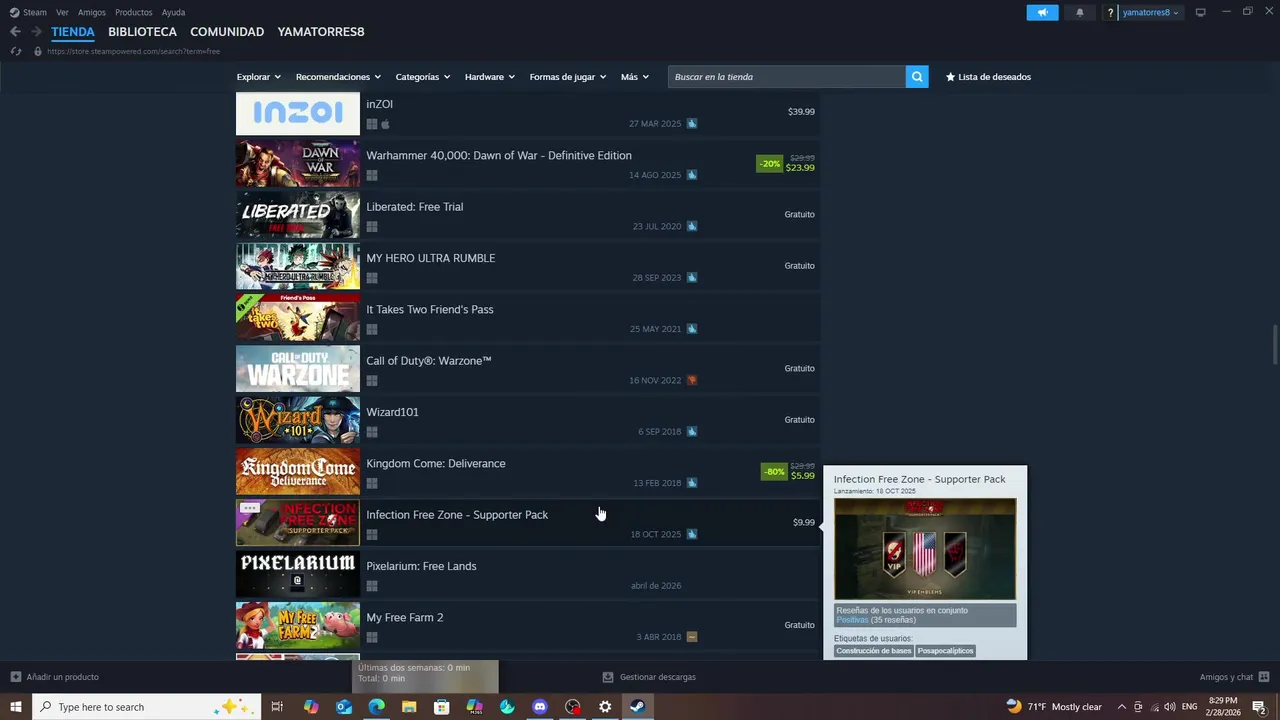Click the downloads icon beside Gestionar descargas
1280x720 pixels.
point(607,677)
